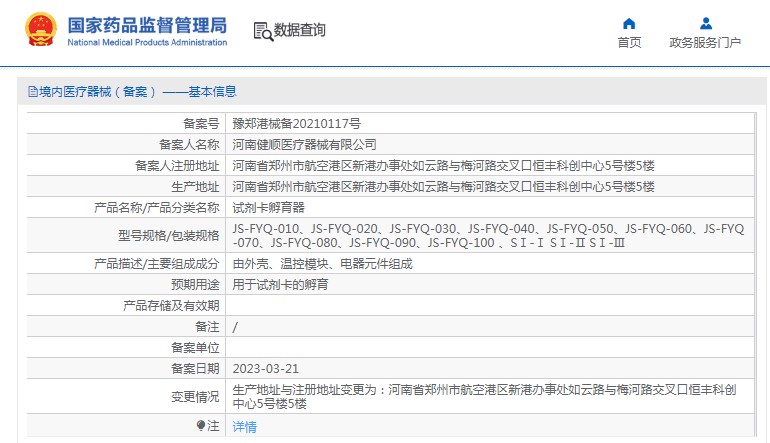Viewport: 770px width, 443px height.
Task: Click the 生产地址 address value
Action: tap(443, 187)
